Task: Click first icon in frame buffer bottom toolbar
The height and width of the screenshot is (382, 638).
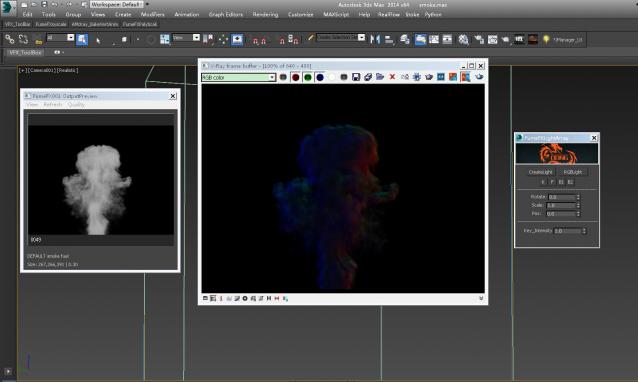Action: click(205, 299)
